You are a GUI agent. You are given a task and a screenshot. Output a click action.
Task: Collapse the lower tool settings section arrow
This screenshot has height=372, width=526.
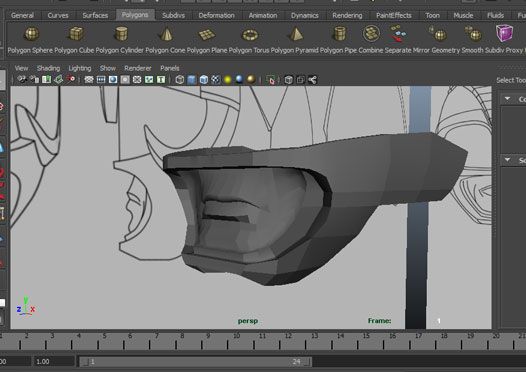coord(508,160)
